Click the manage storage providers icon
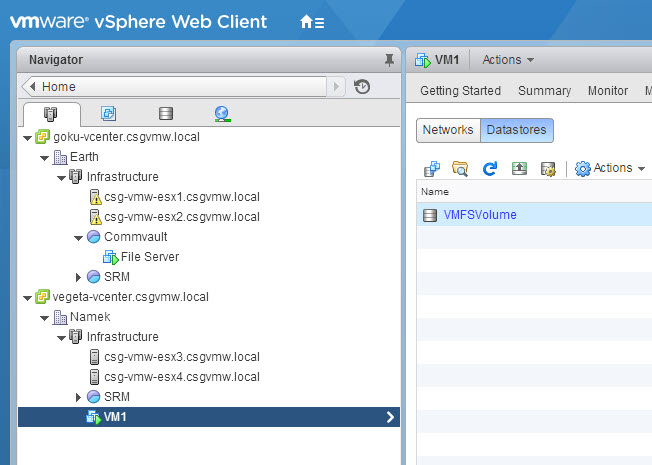 click(548, 168)
